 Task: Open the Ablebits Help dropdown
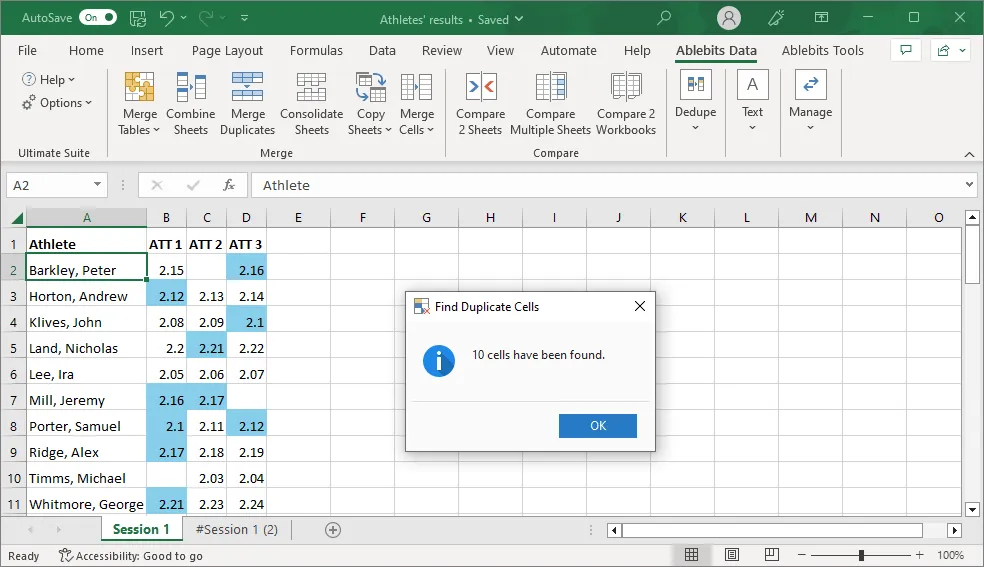(48, 80)
